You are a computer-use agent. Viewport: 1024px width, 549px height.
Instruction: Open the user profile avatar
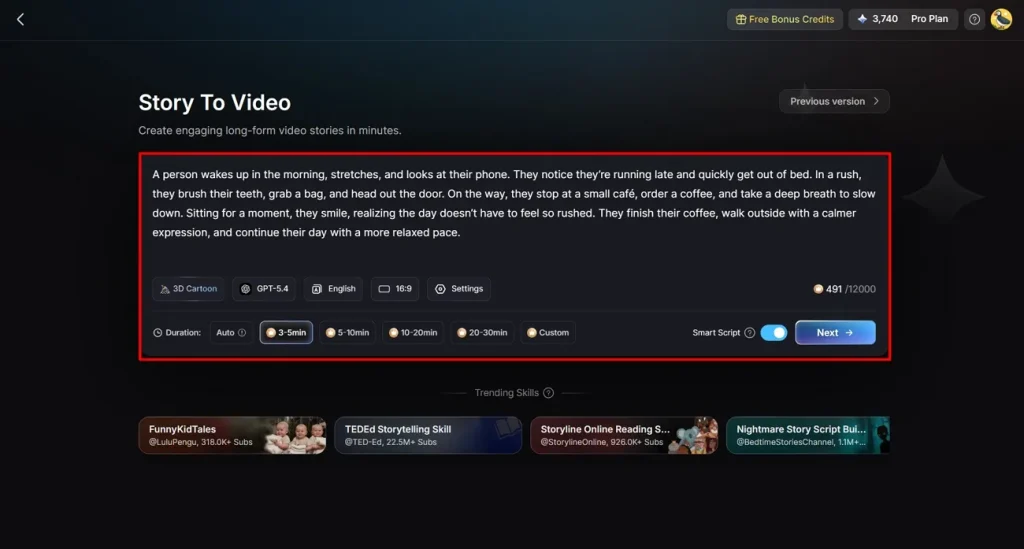pyautogui.click(x=1001, y=19)
